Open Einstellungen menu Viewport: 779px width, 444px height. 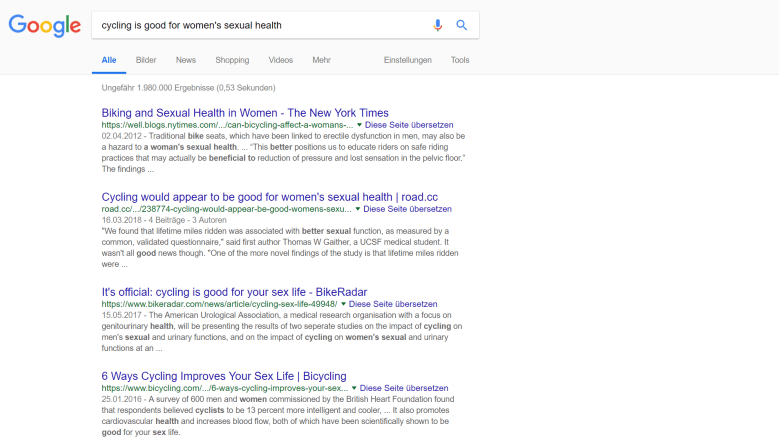coord(407,60)
